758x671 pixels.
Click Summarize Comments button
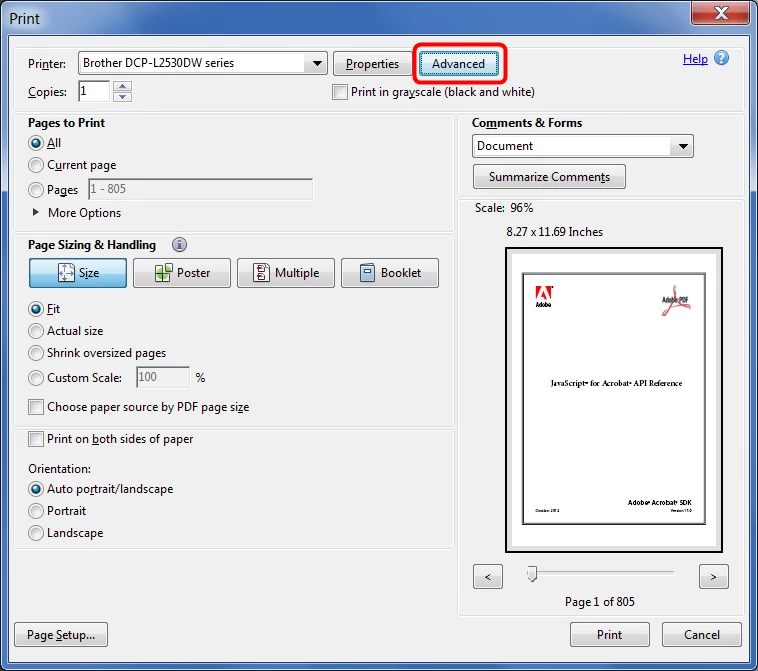(x=549, y=177)
